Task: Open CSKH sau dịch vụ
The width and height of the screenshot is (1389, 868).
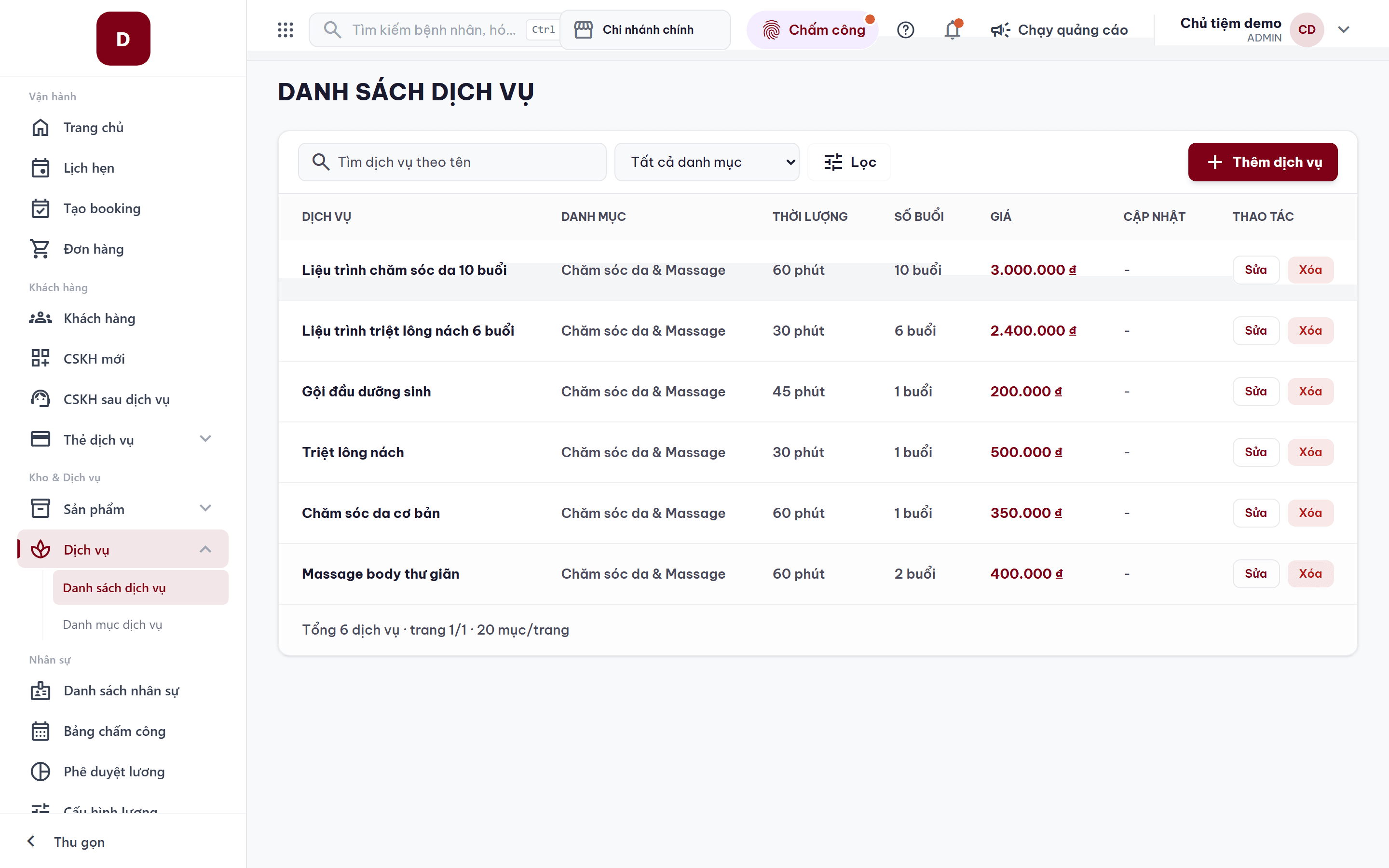Action: [123, 400]
